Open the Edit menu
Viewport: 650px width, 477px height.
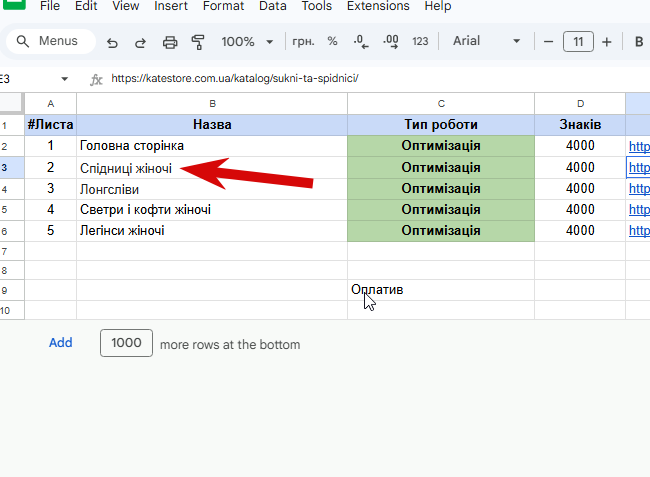[86, 6]
